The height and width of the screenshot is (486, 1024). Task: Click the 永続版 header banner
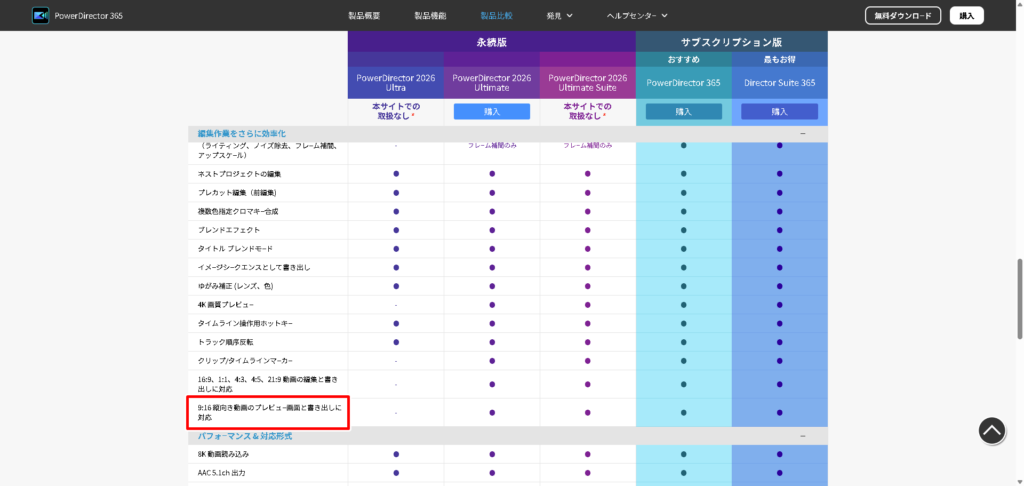[491, 42]
